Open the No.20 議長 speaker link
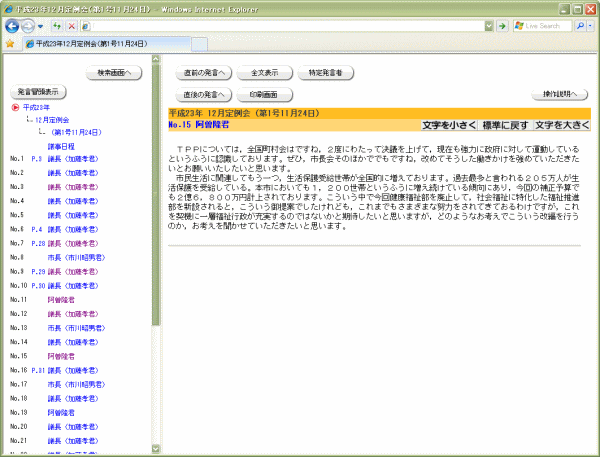Viewport: 600px width, 457px height. coord(73,427)
